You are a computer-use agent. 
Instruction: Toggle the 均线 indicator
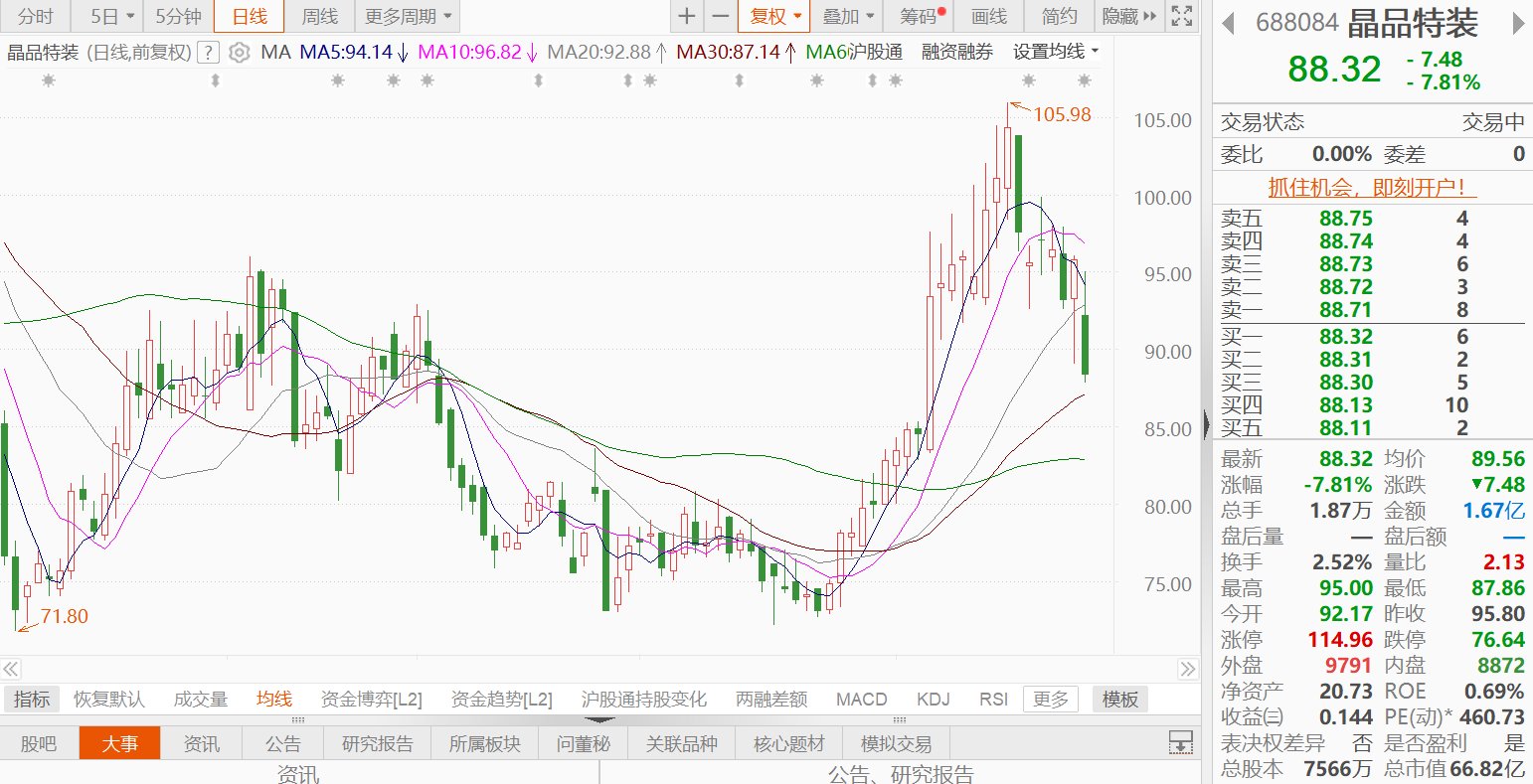274,700
